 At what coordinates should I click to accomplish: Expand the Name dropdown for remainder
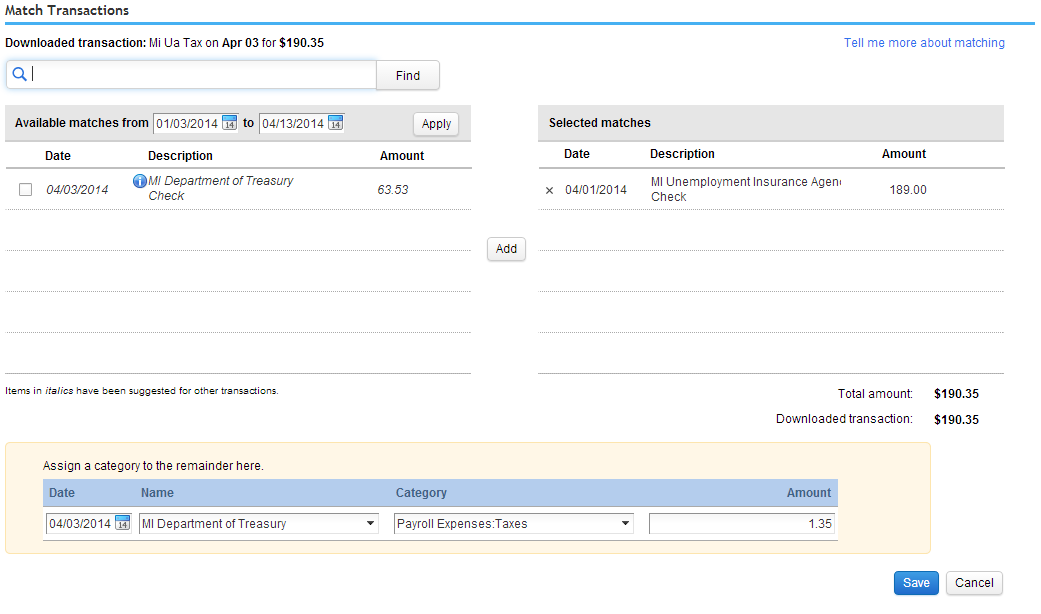click(371, 524)
